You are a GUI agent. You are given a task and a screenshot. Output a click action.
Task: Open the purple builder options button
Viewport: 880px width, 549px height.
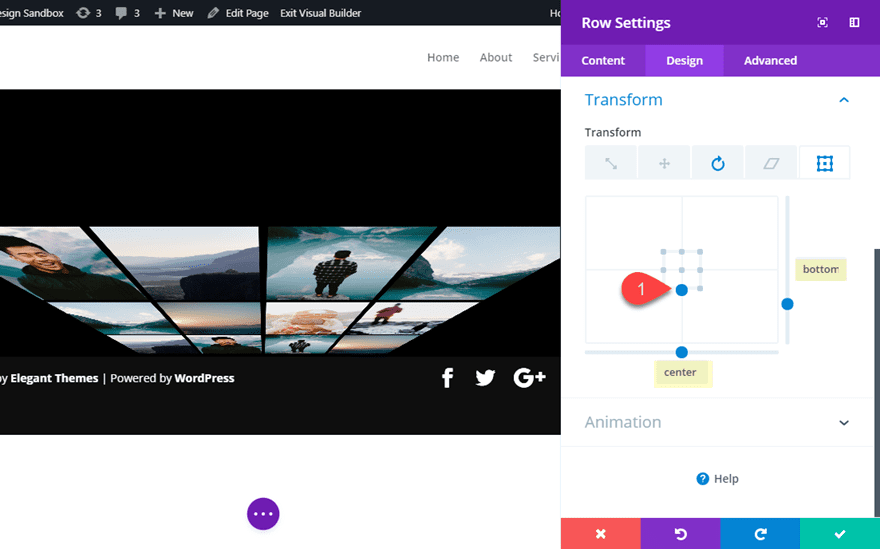point(263,513)
